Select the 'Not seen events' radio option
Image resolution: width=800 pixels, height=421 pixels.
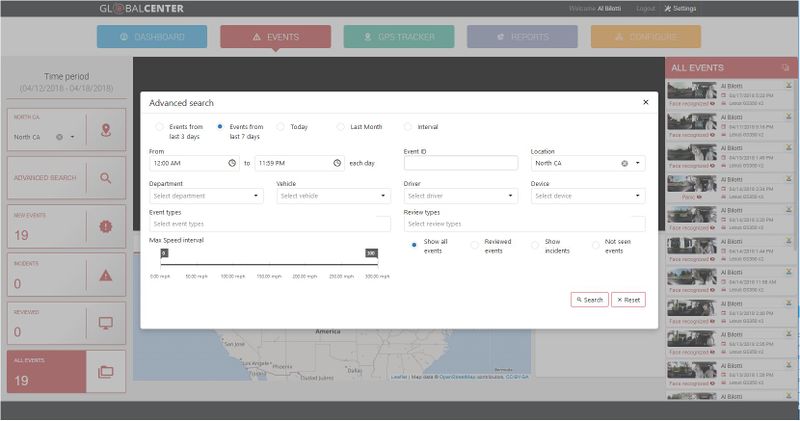[x=596, y=244]
